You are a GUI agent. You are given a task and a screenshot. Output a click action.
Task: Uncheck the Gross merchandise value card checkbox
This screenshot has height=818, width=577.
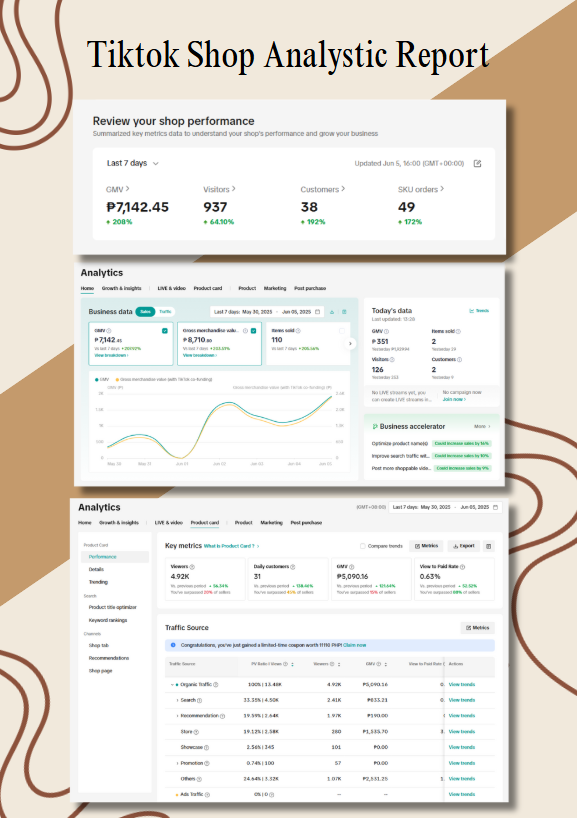(x=254, y=331)
